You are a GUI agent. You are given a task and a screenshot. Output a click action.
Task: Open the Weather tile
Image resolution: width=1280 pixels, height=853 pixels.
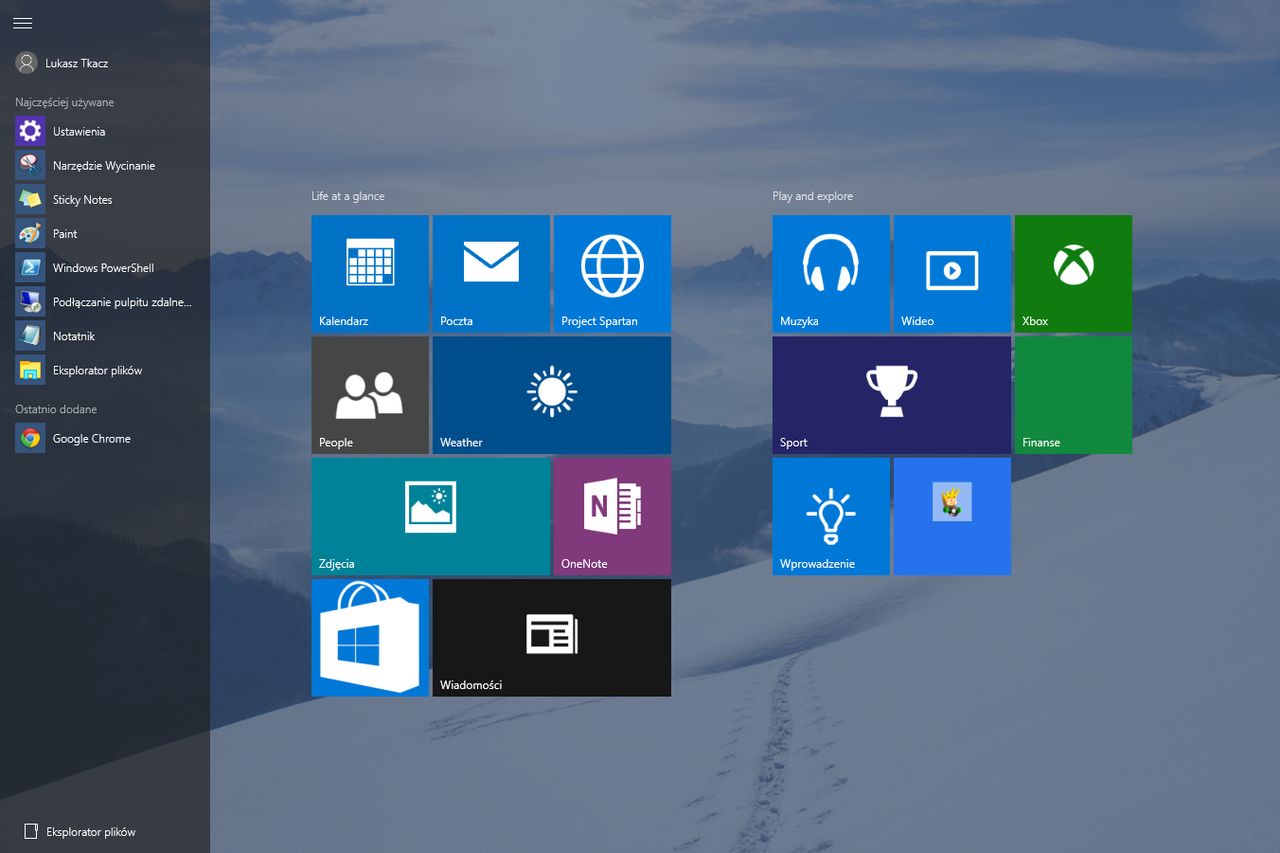552,395
